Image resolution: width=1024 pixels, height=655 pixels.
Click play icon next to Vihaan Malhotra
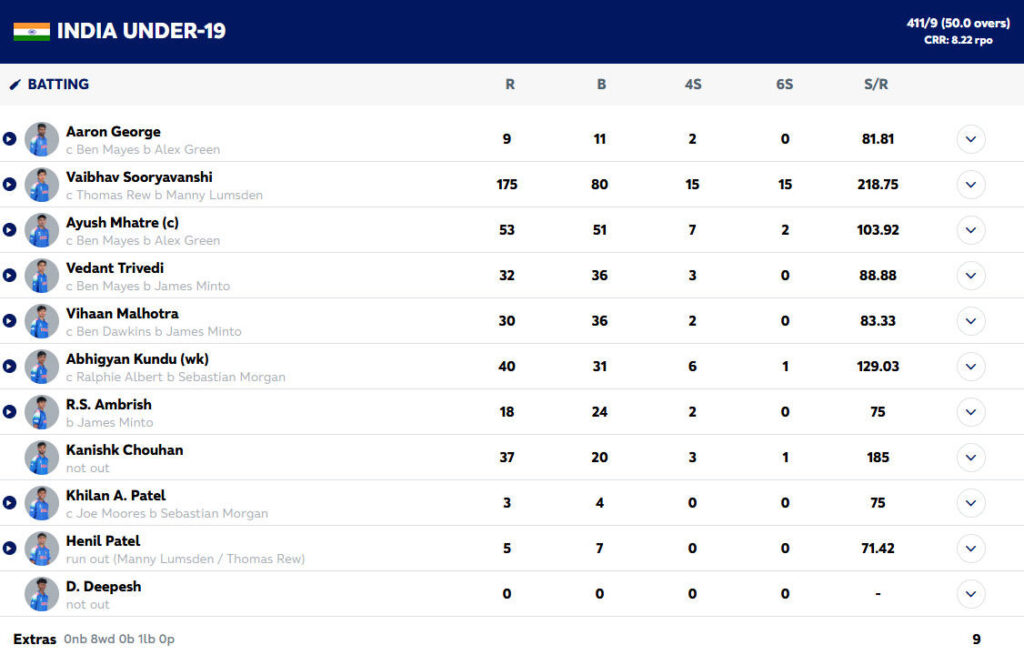point(9,321)
